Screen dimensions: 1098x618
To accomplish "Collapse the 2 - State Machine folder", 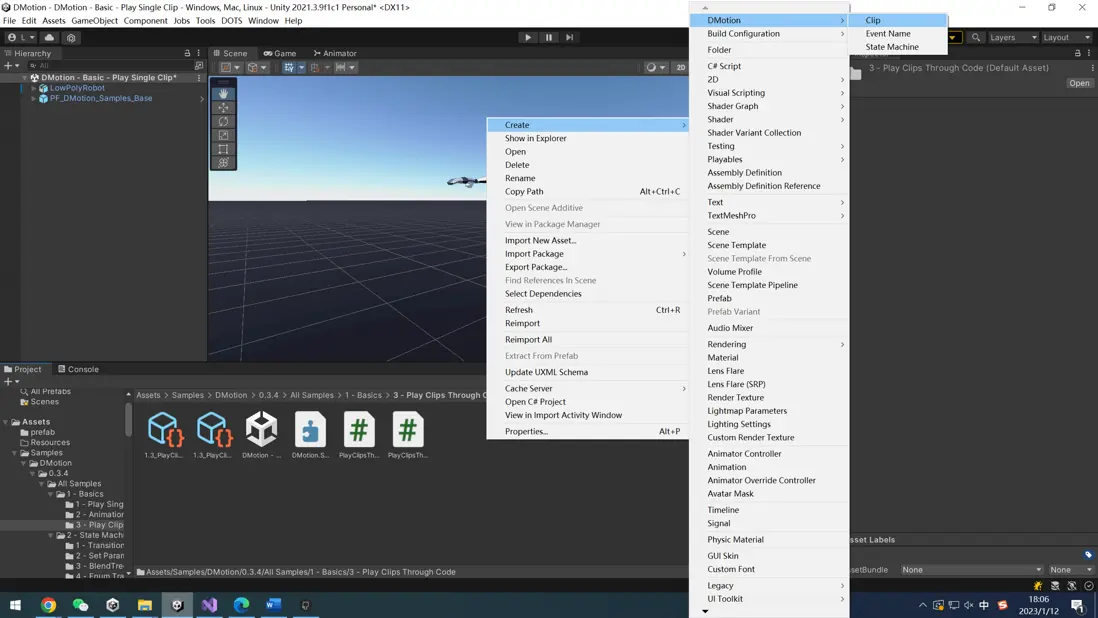I will (51, 535).
